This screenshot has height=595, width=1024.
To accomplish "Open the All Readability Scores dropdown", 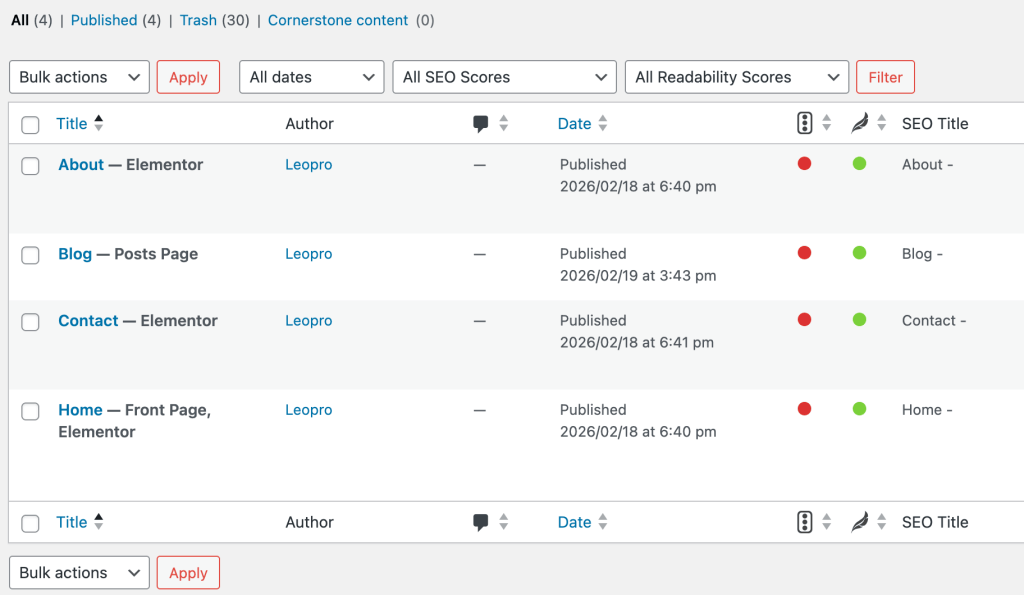I will pyautogui.click(x=736, y=76).
